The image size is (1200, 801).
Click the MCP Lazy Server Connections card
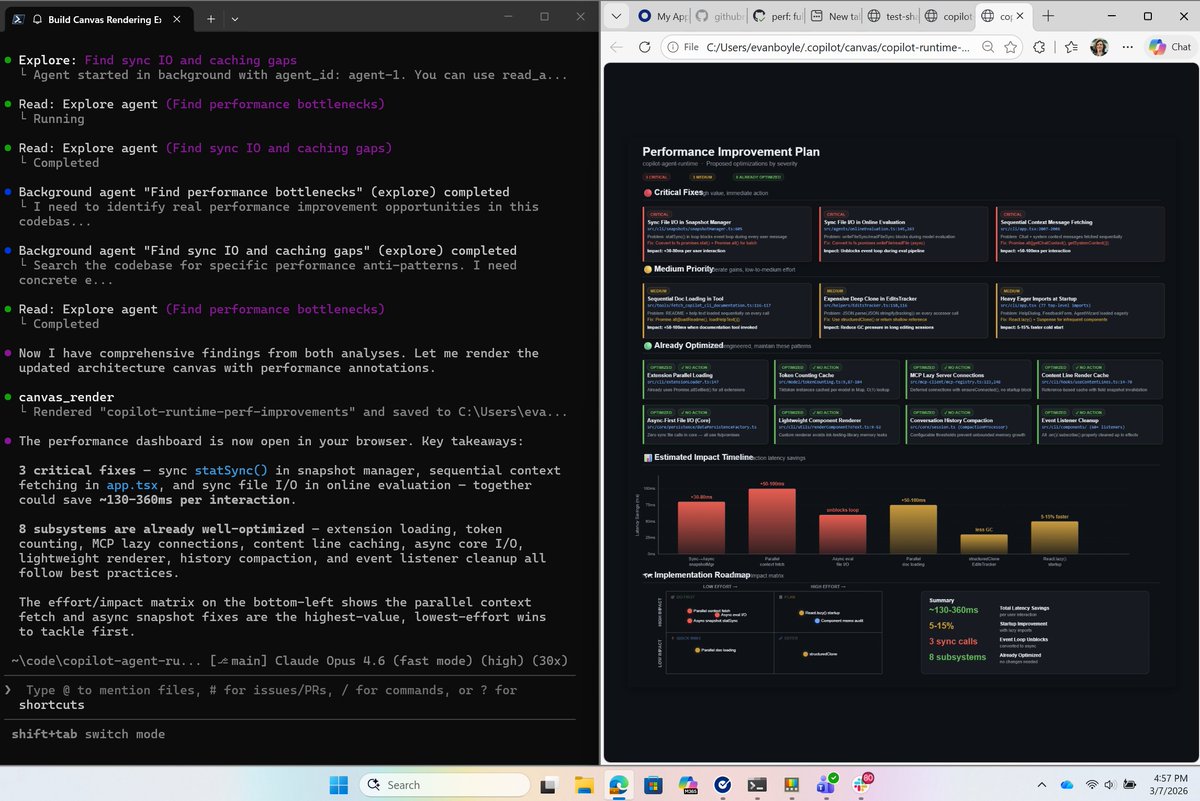coord(969,379)
